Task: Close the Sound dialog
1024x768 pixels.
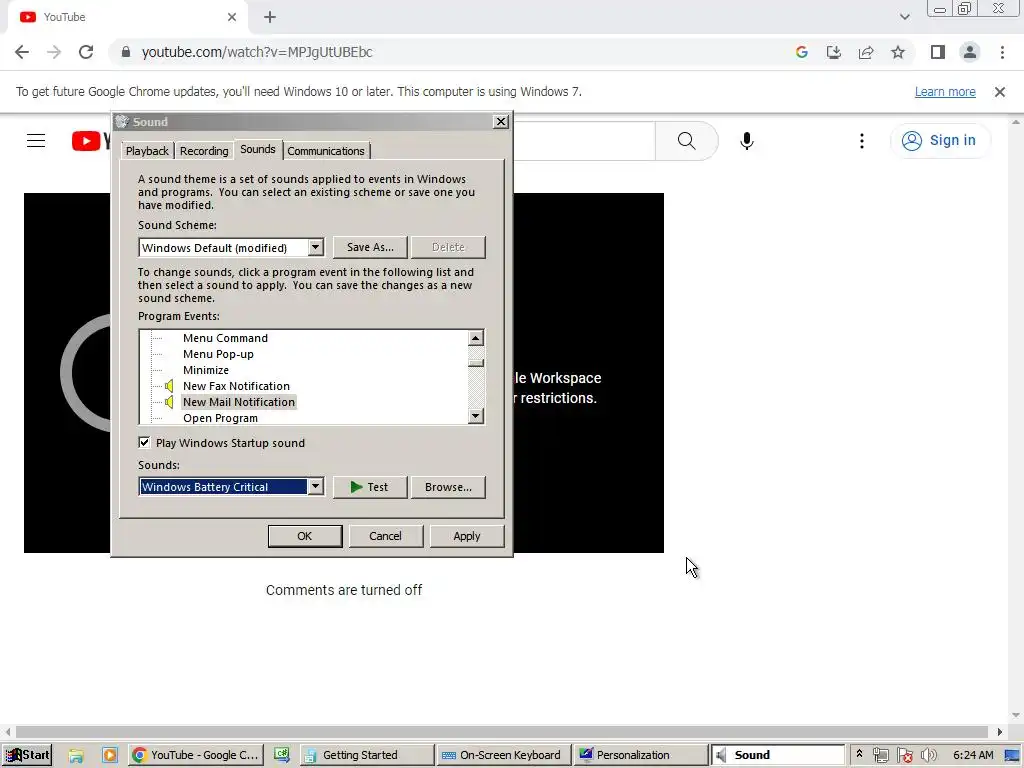Action: 500,122
